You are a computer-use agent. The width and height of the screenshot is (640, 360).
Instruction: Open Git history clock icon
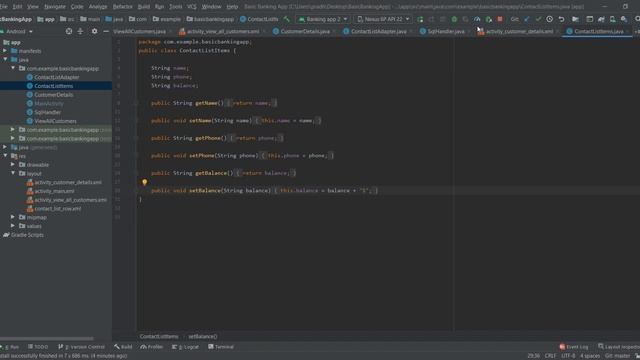pyautogui.click(x=550, y=19)
